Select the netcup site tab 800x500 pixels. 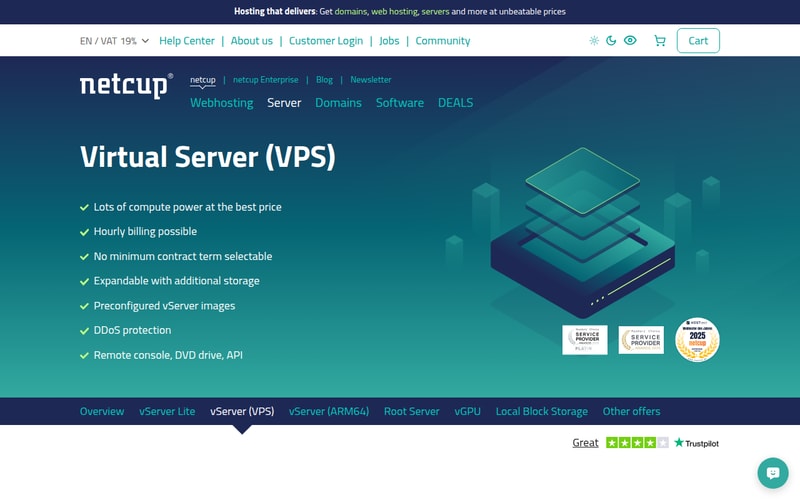tap(203, 80)
